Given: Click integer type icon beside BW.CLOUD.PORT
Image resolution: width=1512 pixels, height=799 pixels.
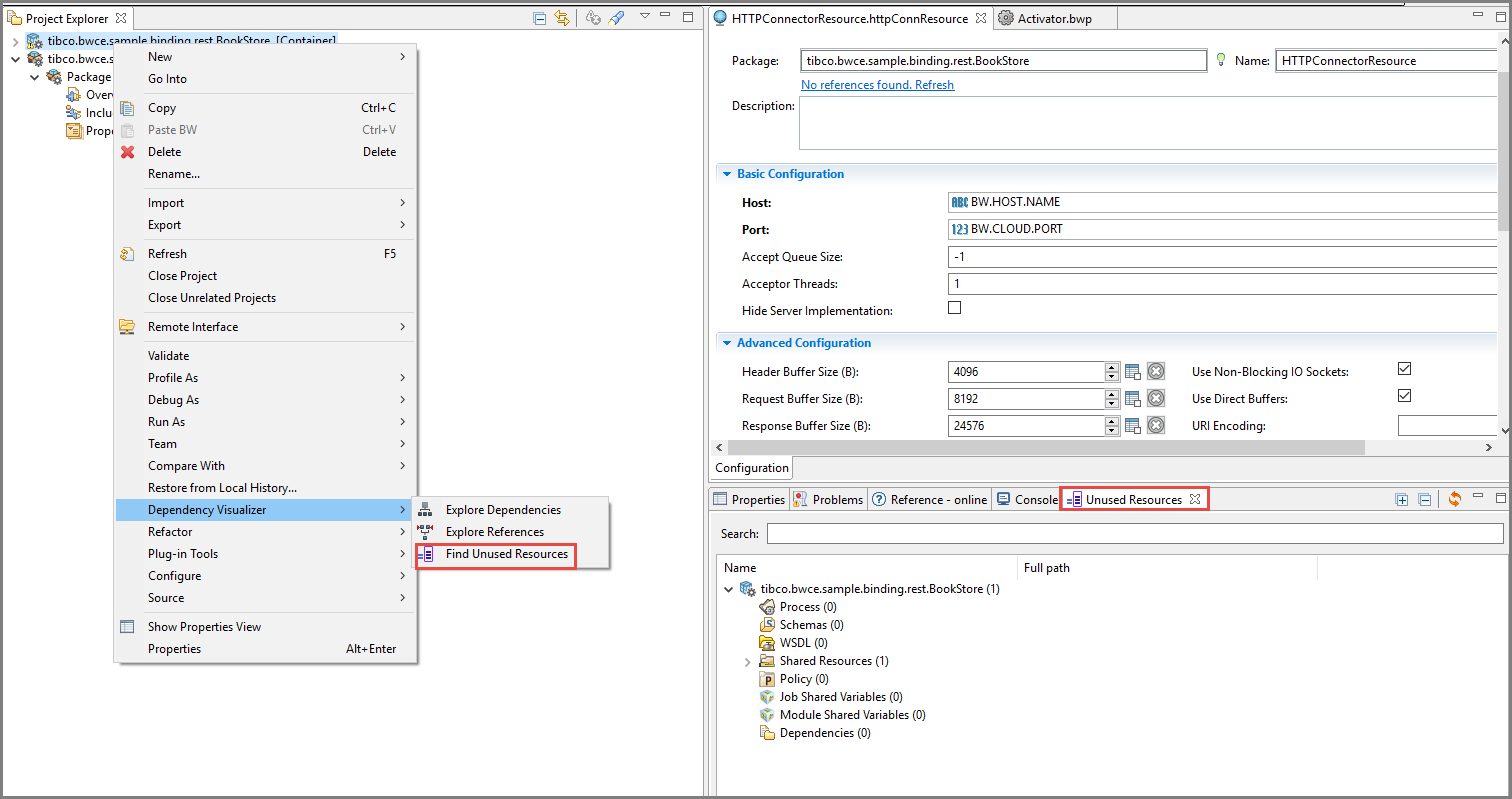Looking at the screenshot, I should tap(959, 229).
